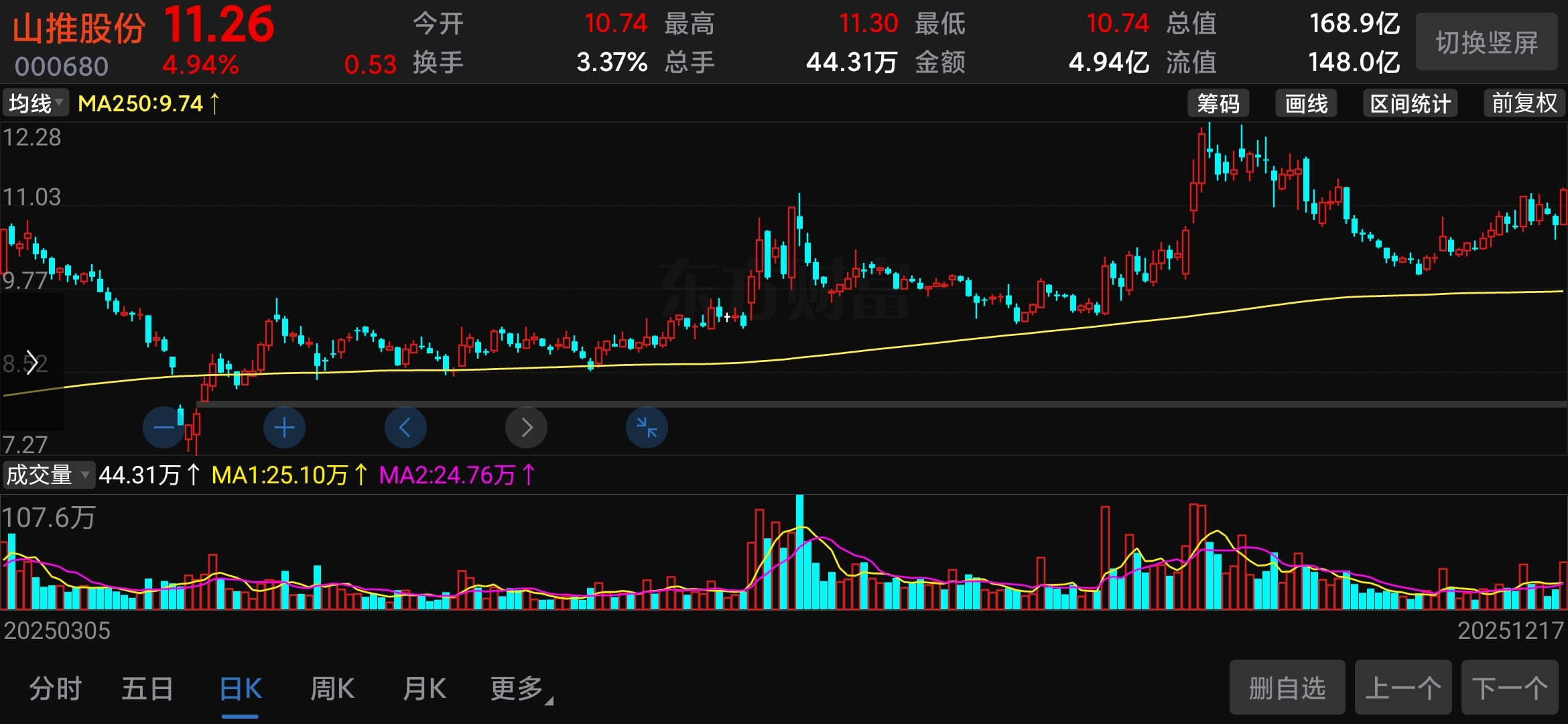Click the zoom in plus circle icon
This screenshot has width=1568, height=724.
pyautogui.click(x=284, y=428)
